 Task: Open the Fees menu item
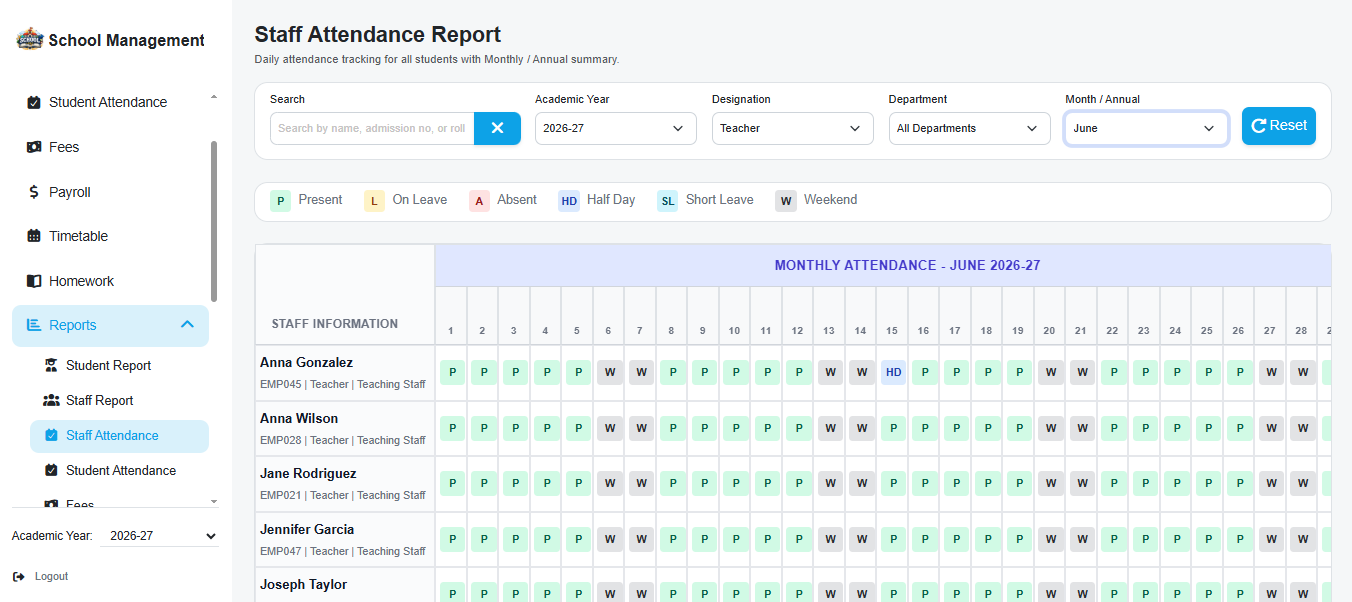[64, 147]
